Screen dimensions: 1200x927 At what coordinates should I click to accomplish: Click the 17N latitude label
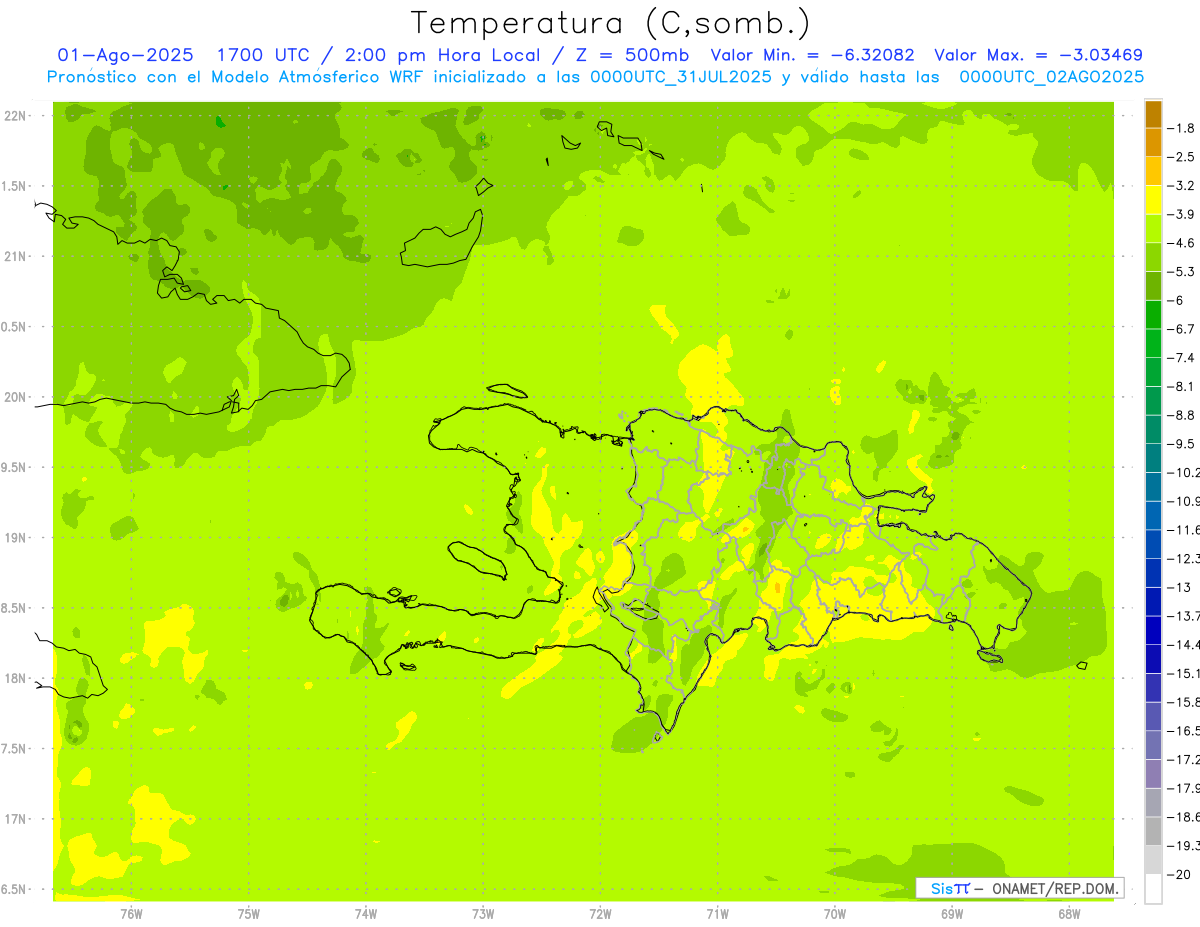tap(15, 819)
